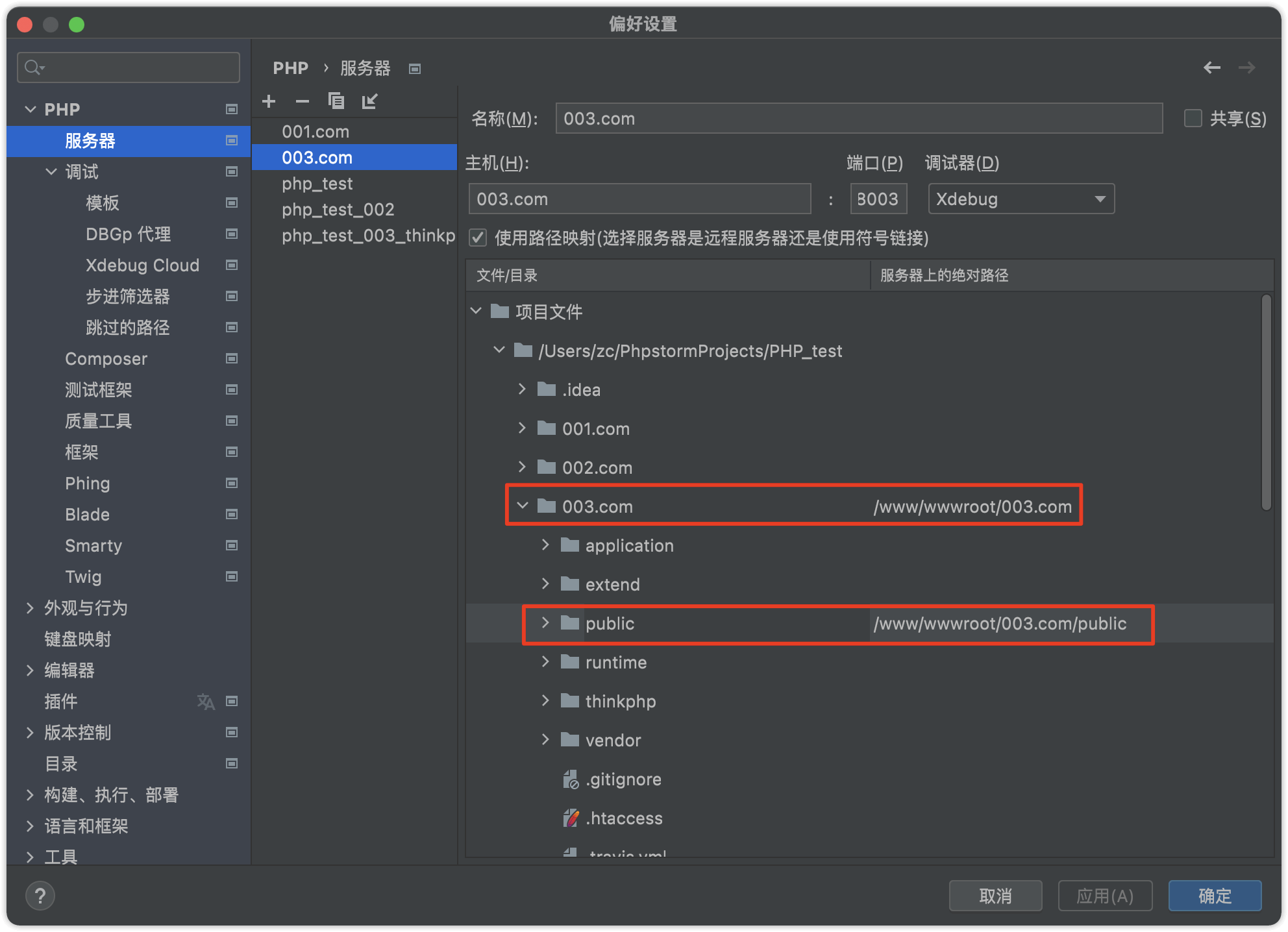The height and width of the screenshot is (932, 1288).
Task: Click the plugins language translation icon
Action: 205,702
